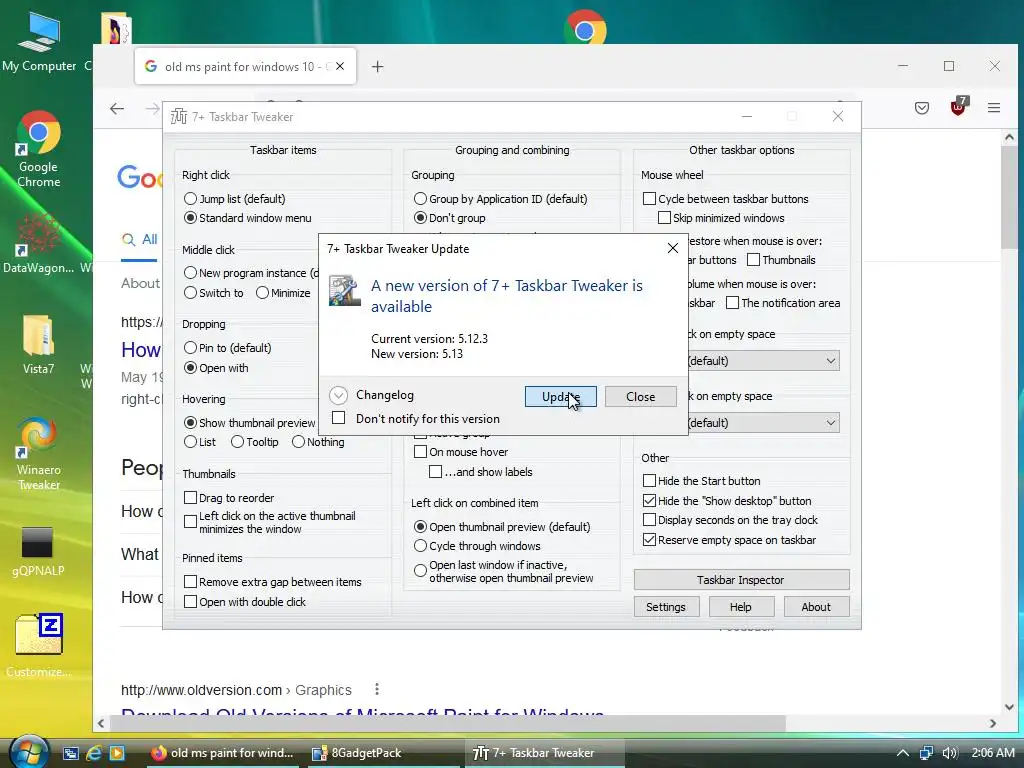Enable On mouse hover checkbox
This screenshot has height=768, width=1024.
pos(420,452)
